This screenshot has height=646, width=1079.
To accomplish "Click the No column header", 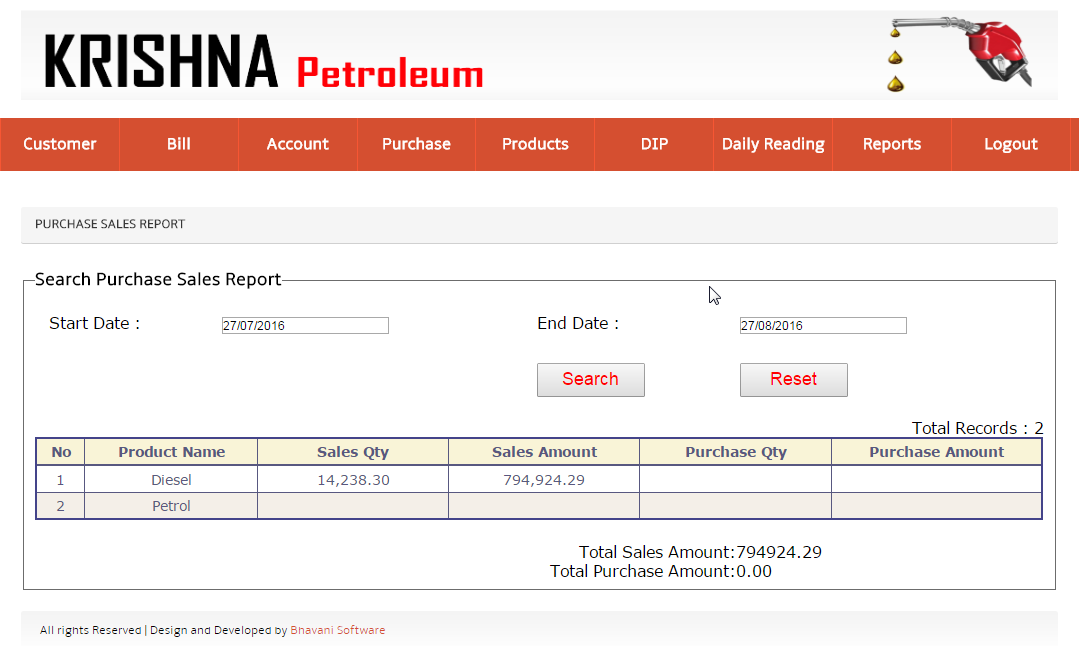I will (61, 452).
